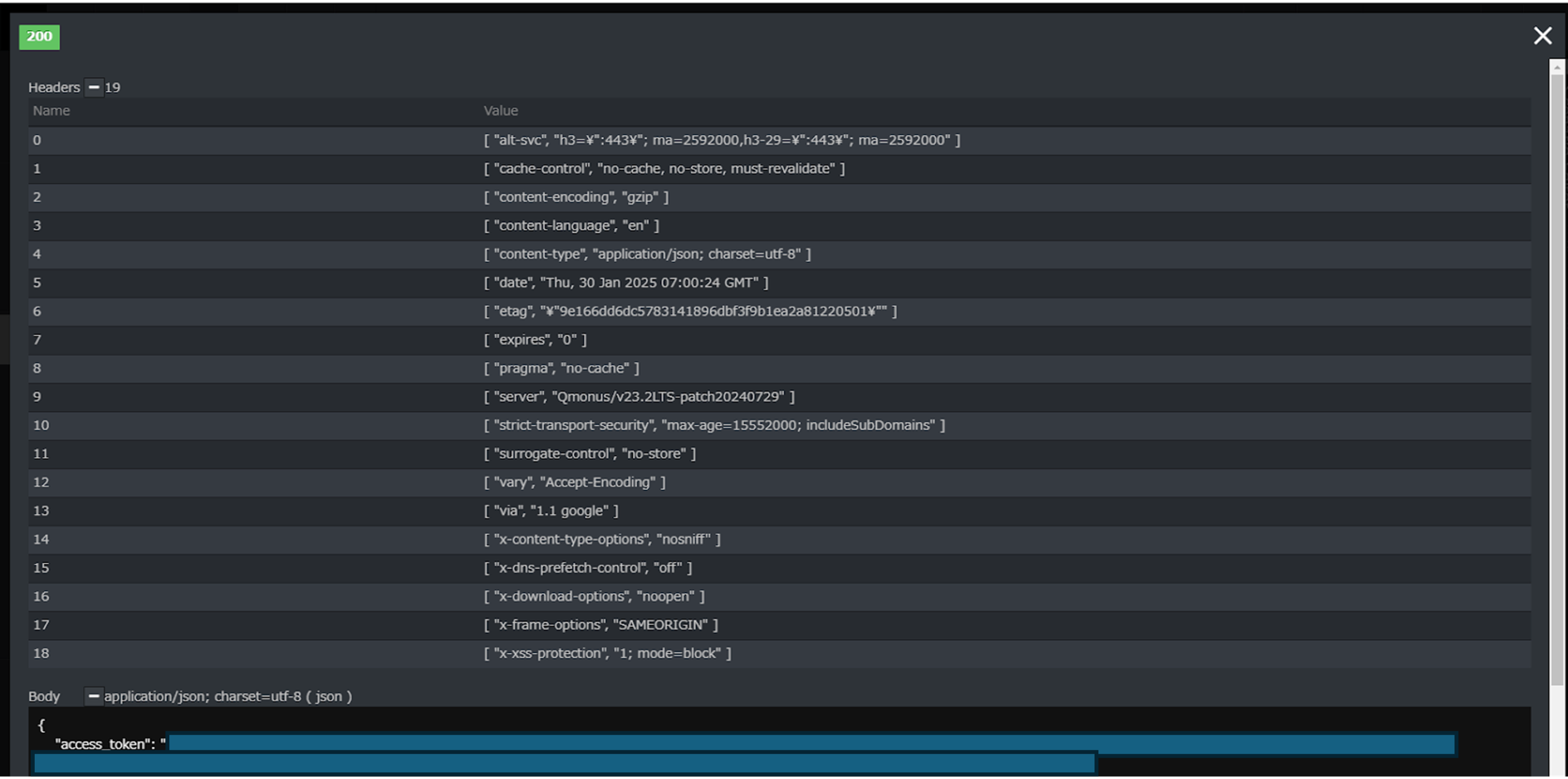Select the date header value
Screen dimensions: 1568x779
(626, 282)
